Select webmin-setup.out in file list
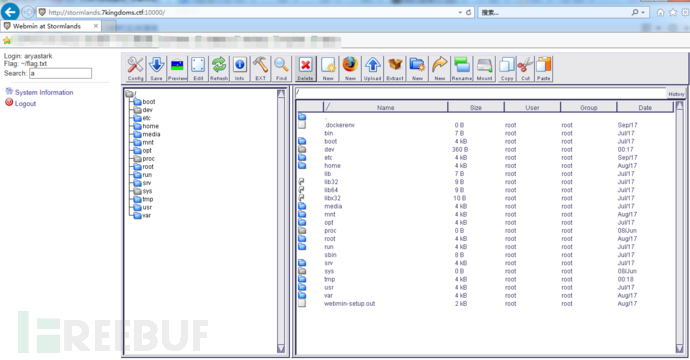Image resolution: width=690 pixels, height=360 pixels. click(x=349, y=304)
